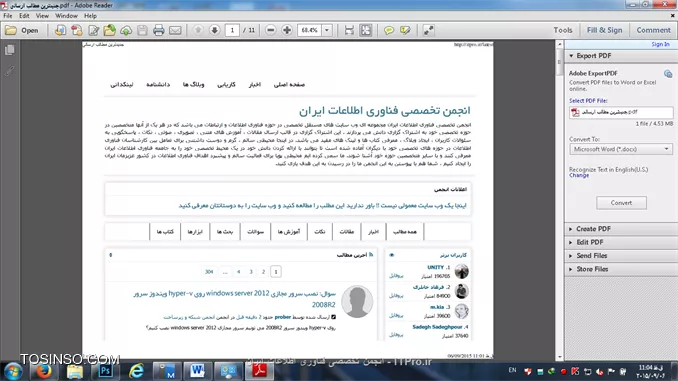Go to next page arrow

[x=214, y=30]
